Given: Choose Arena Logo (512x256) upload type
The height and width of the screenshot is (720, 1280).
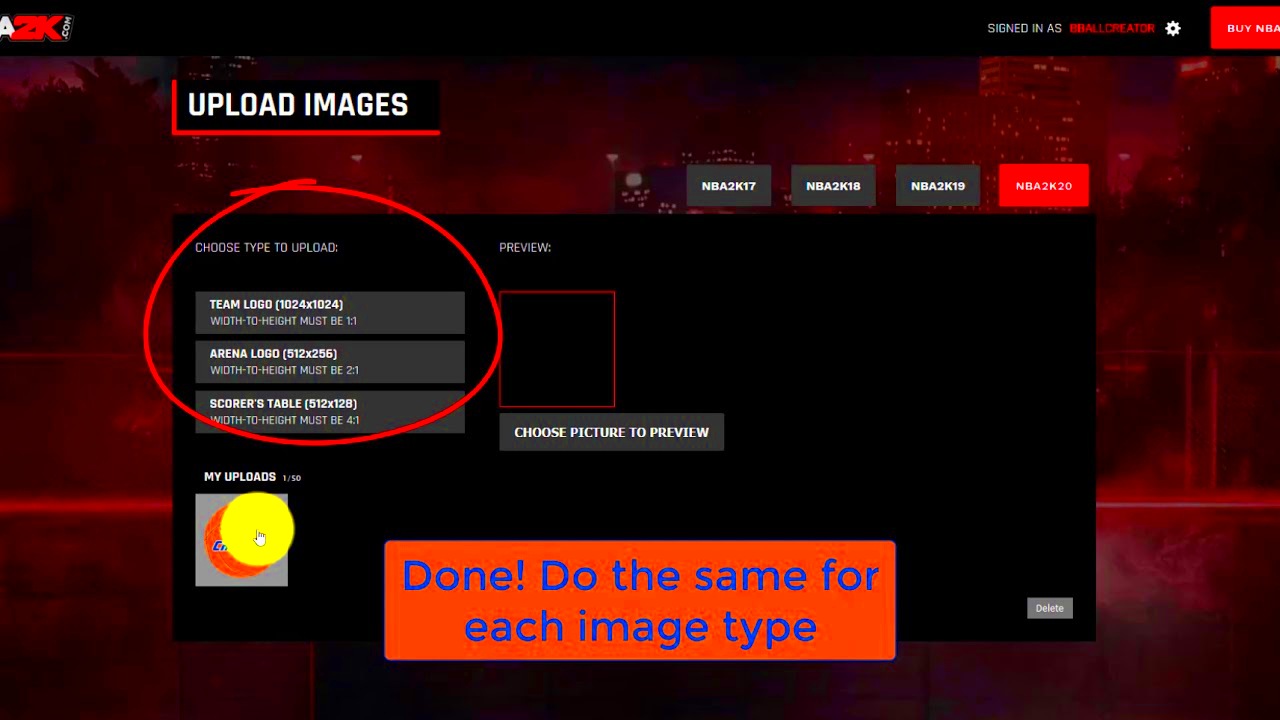Looking at the screenshot, I should point(330,362).
